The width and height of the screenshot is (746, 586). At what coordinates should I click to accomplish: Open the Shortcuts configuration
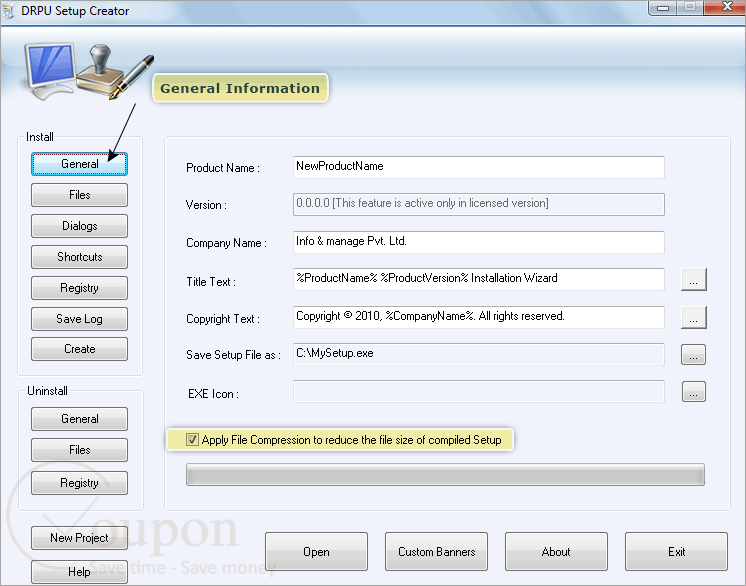(x=79, y=257)
